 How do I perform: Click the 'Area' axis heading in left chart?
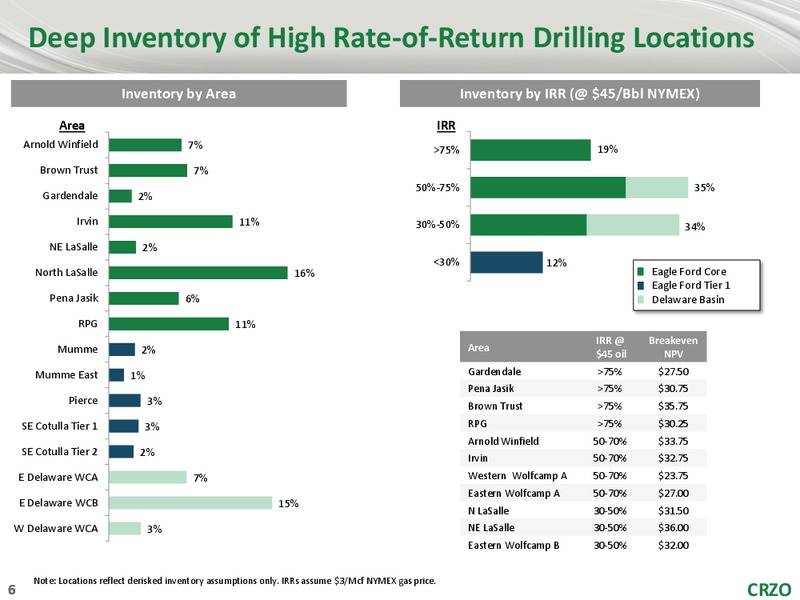[72, 126]
